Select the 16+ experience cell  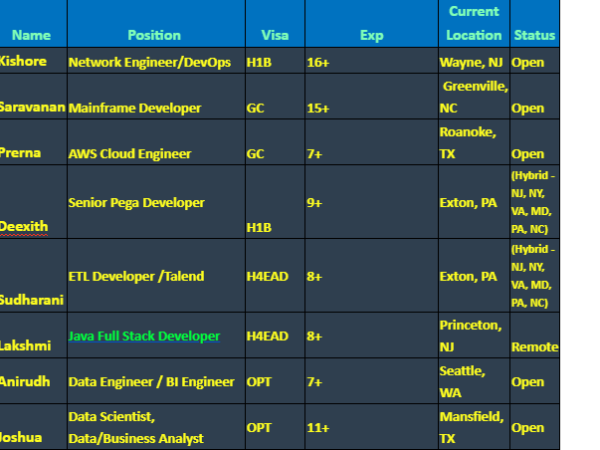coord(372,60)
